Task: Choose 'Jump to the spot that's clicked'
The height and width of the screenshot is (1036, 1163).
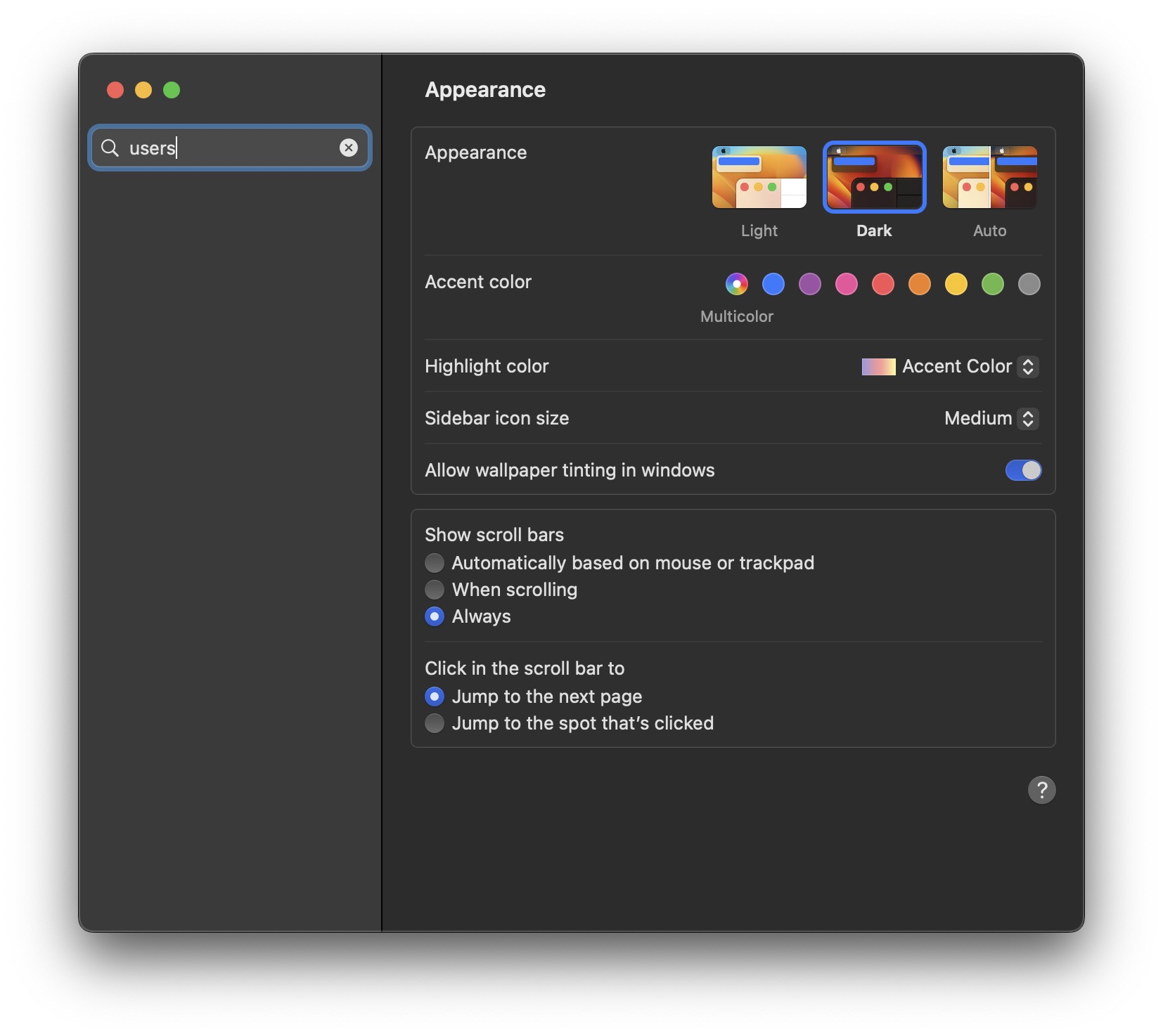Action: (435, 723)
